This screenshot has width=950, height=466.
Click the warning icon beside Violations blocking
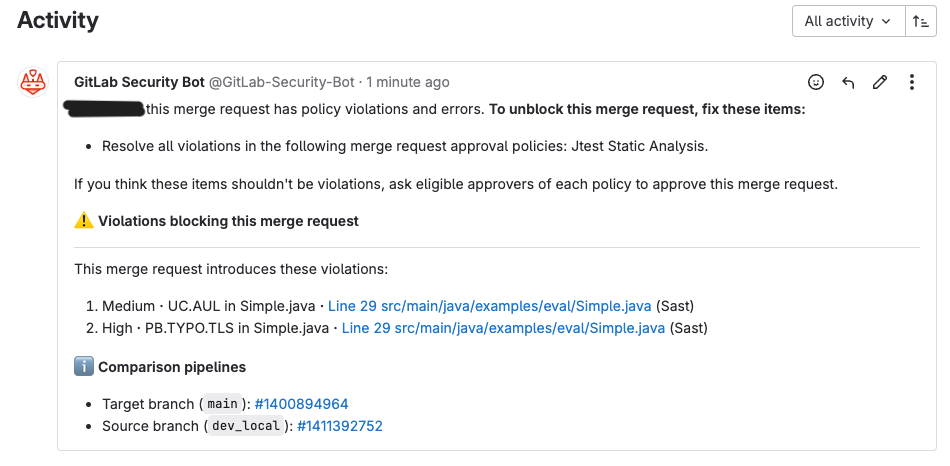pyautogui.click(x=83, y=221)
